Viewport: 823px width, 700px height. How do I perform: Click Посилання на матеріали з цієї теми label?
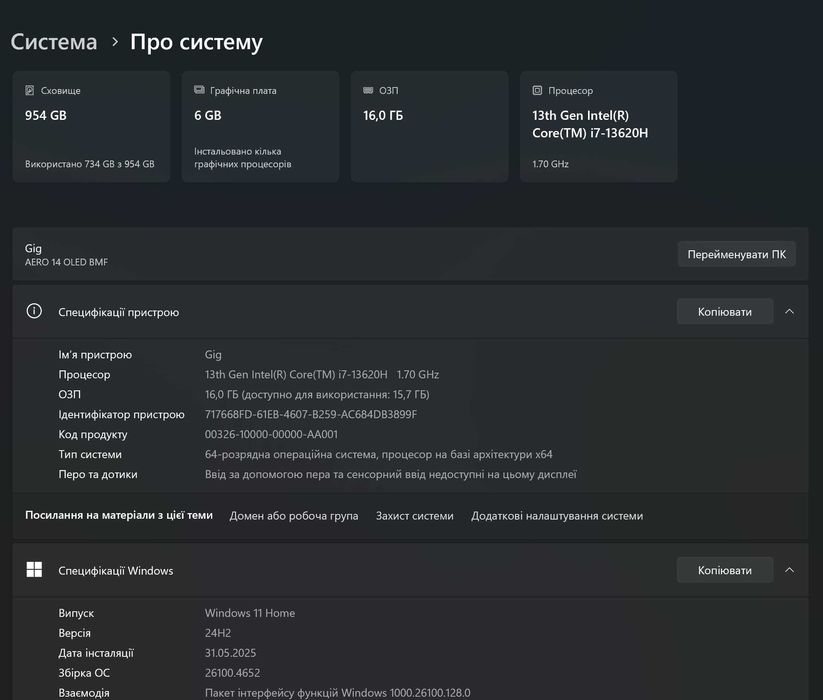coord(119,515)
